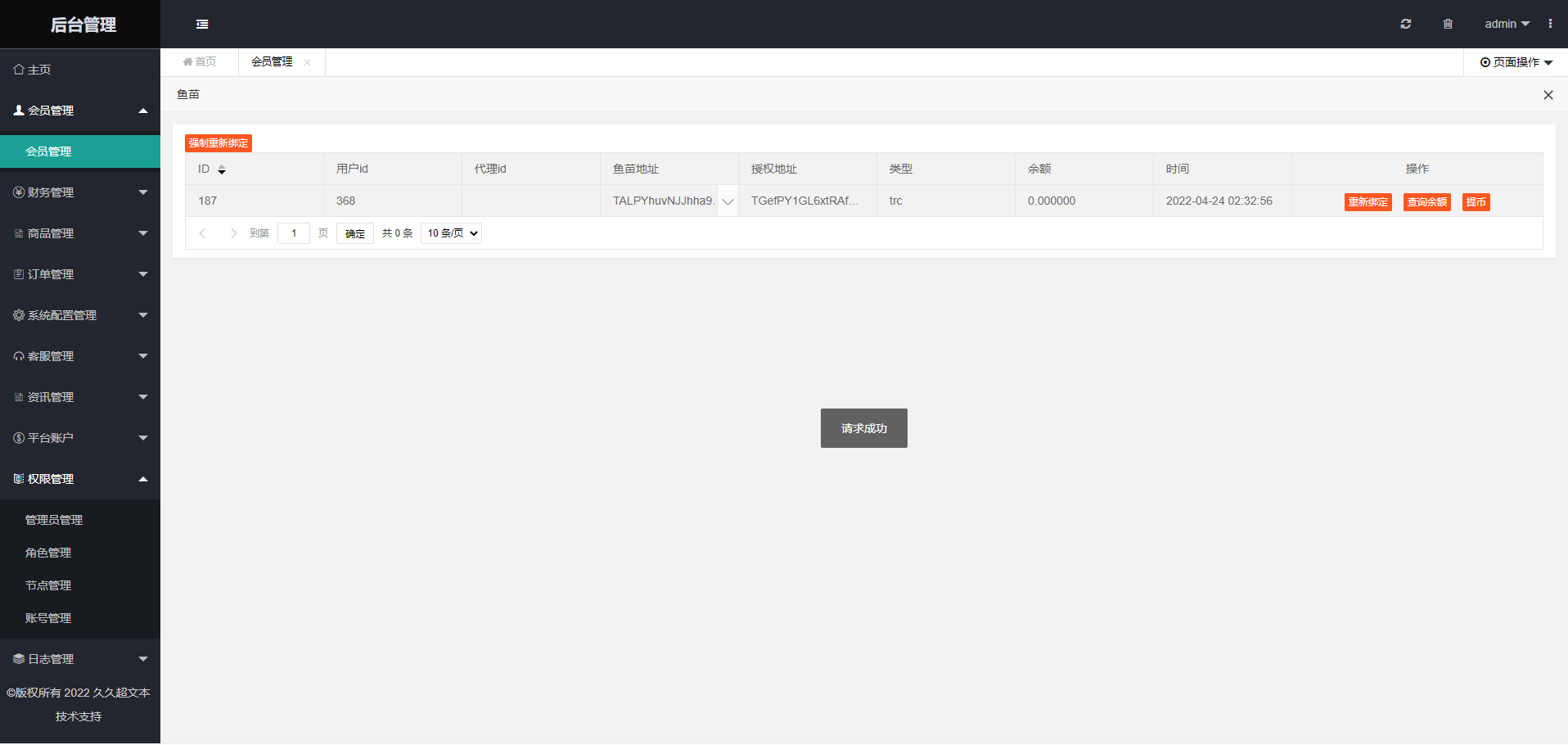The image size is (1568, 745).
Task: Open the 页面操作 dropdown
Action: (1516, 62)
